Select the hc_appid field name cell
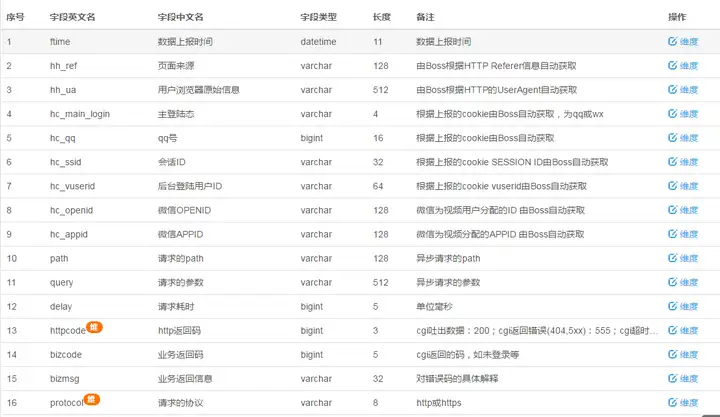The image size is (720, 417). tap(69, 234)
